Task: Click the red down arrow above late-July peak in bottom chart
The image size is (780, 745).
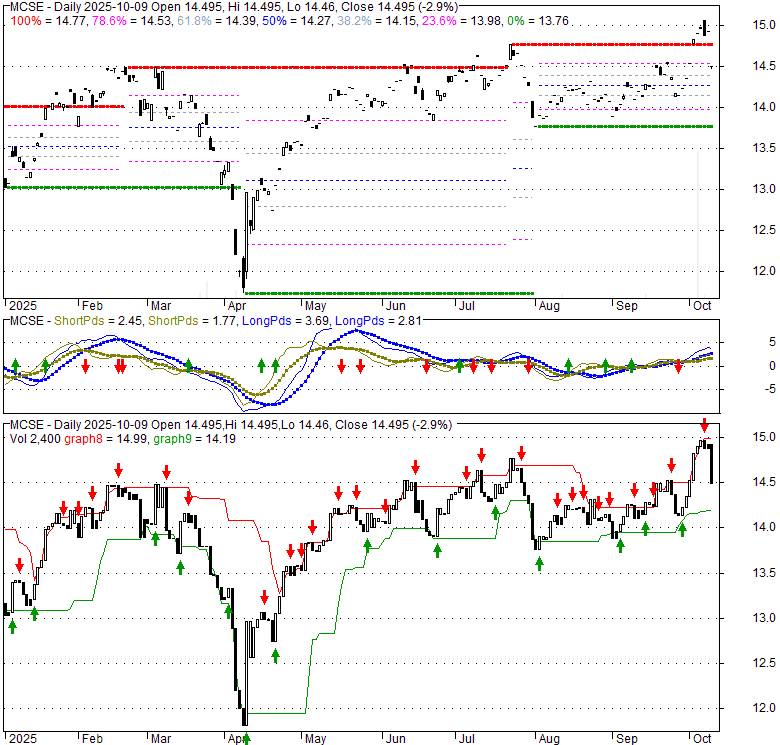Action: pos(520,446)
